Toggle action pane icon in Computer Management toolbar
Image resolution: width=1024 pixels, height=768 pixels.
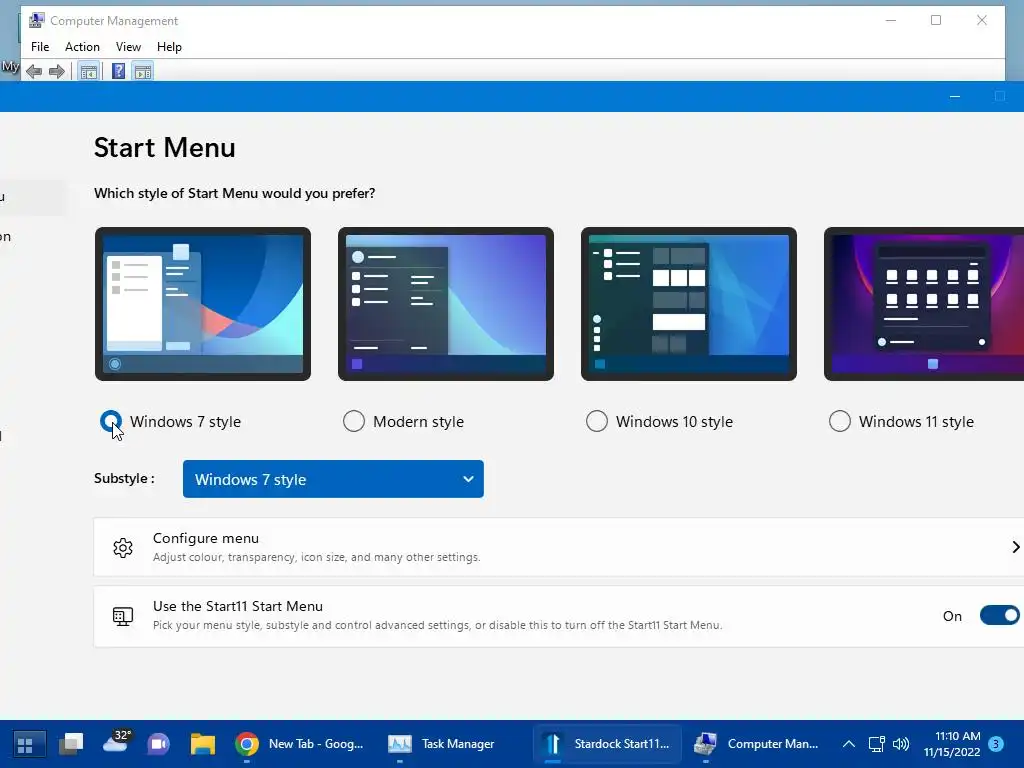pyautogui.click(x=143, y=71)
